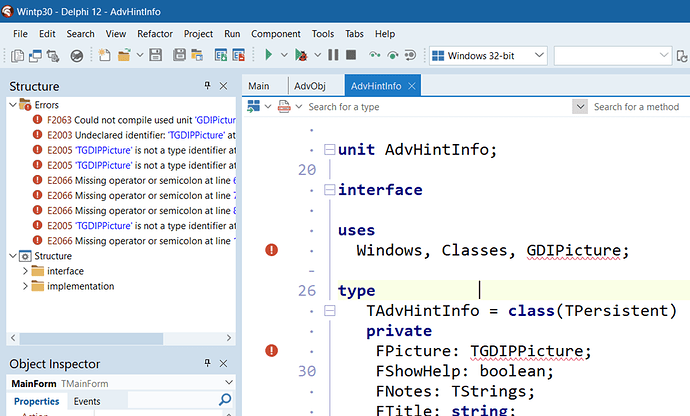
Task: Expand the interface node in Structure
Action: click(x=25, y=271)
